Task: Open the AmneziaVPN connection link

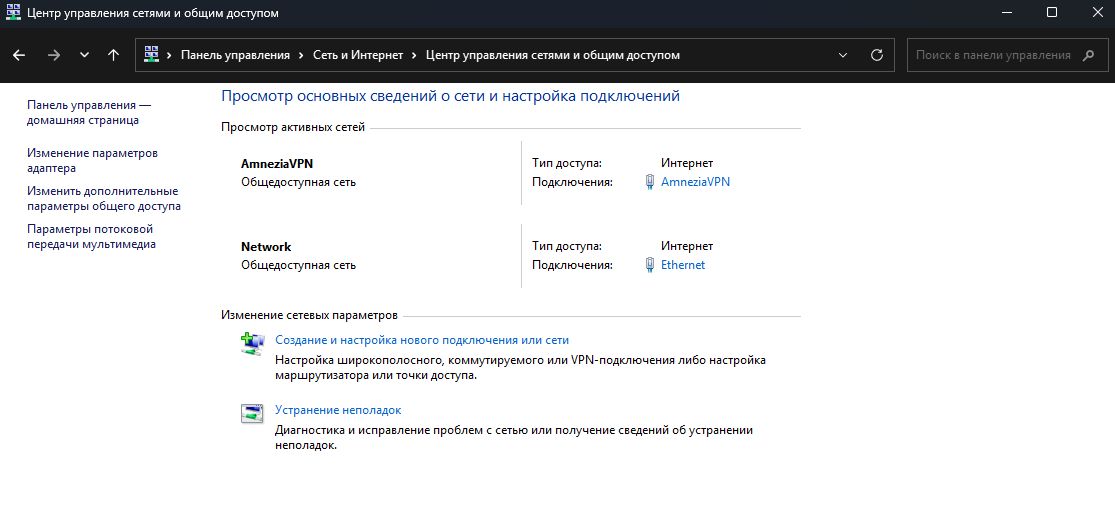Action: [695, 181]
